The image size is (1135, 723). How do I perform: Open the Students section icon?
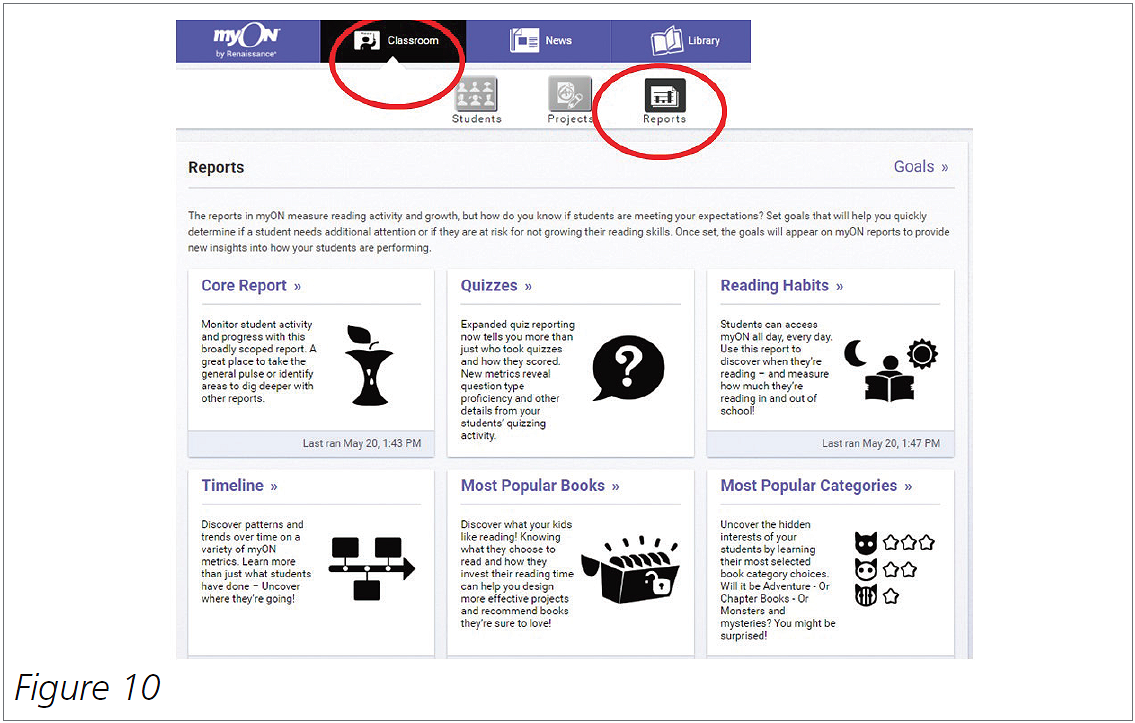(x=476, y=94)
